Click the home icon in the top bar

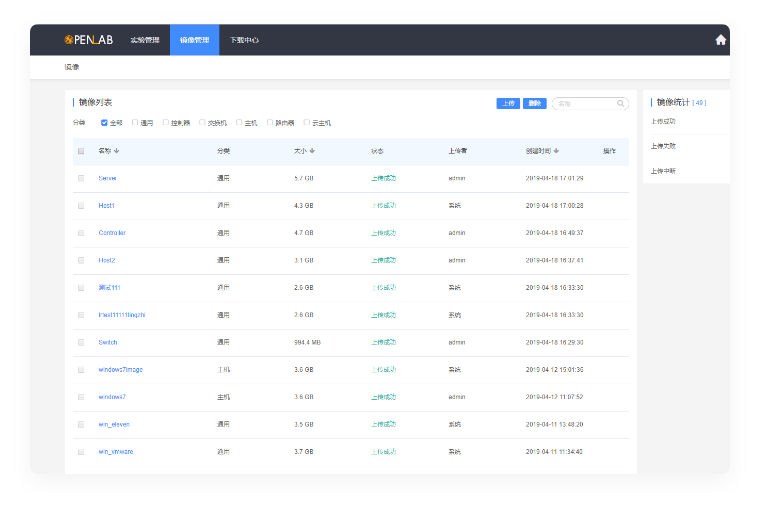coord(720,40)
